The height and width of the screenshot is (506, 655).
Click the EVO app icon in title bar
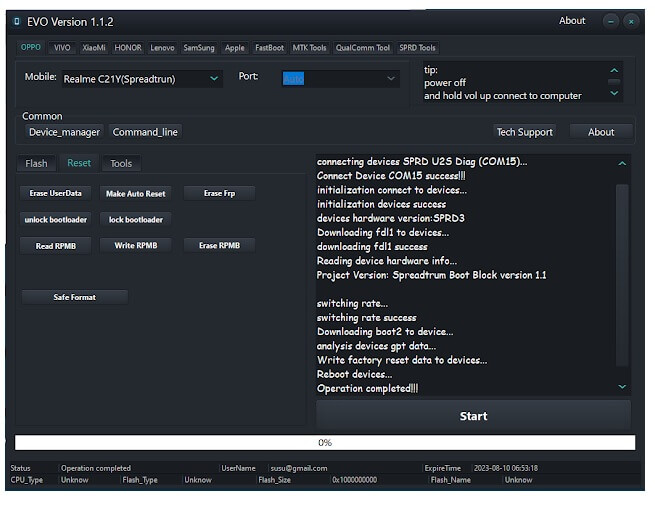17,21
